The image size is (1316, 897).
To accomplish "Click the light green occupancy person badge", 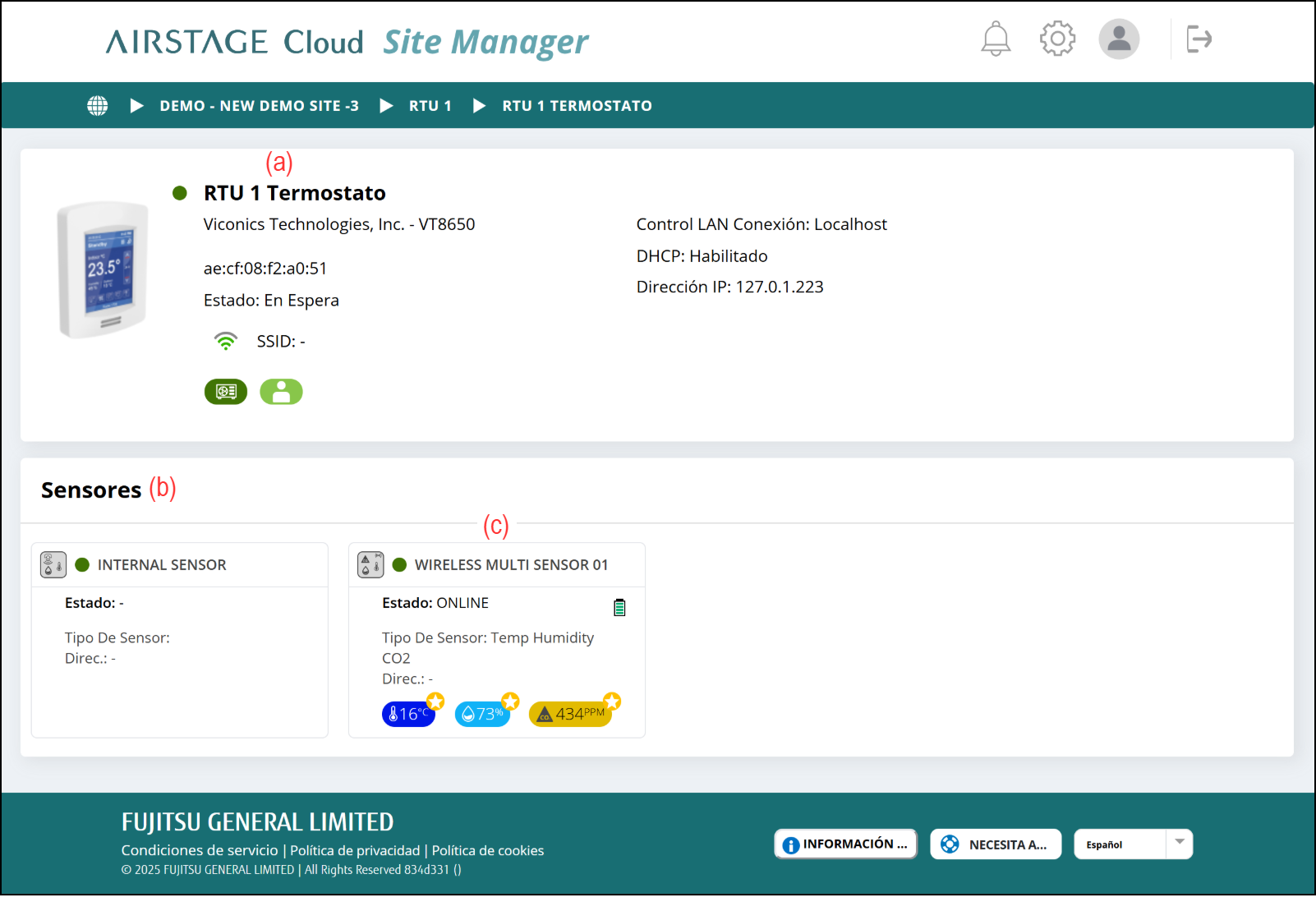I will pos(281,392).
